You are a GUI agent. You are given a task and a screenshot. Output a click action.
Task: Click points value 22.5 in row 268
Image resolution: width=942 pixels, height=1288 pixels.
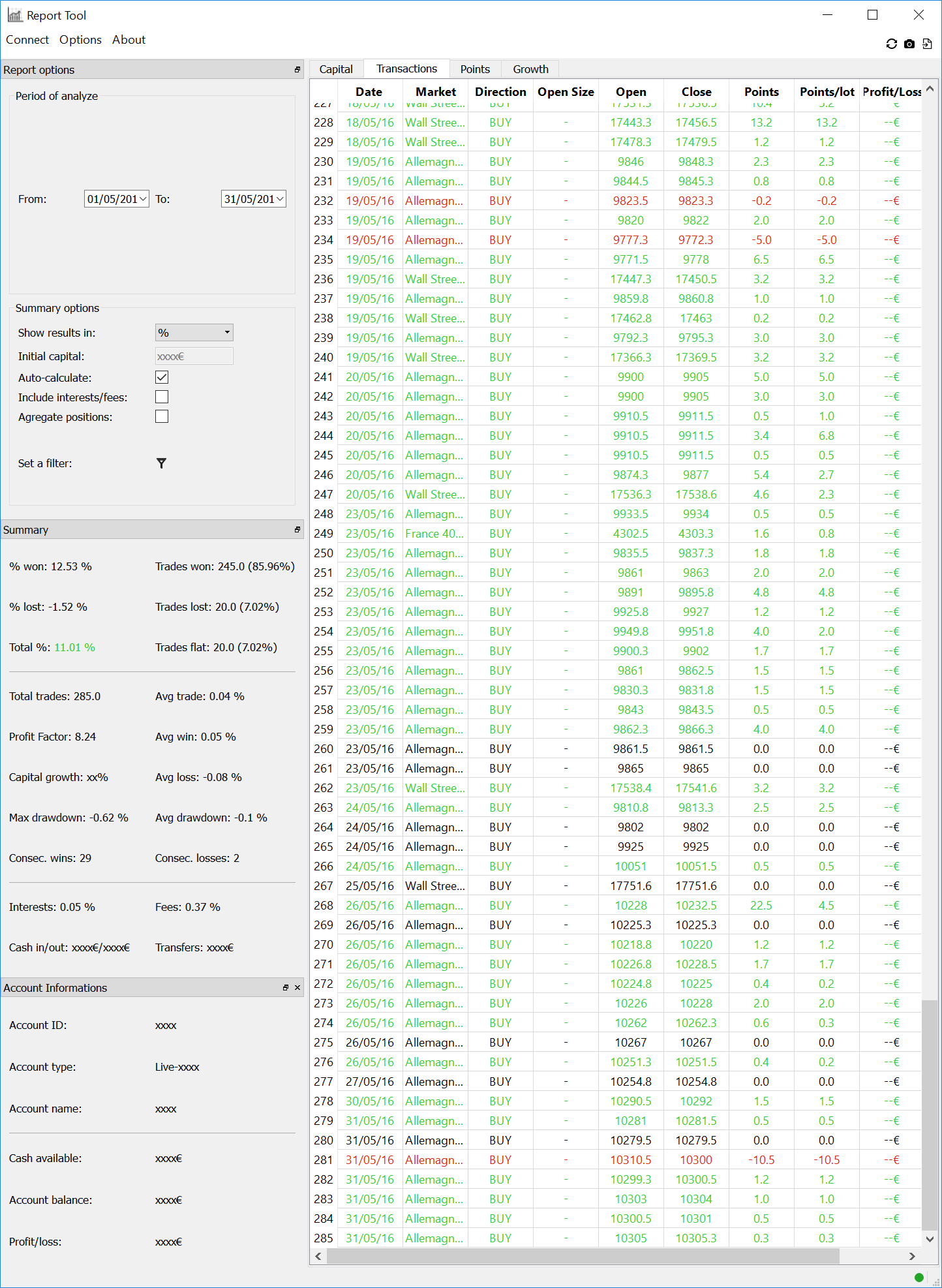pos(761,906)
